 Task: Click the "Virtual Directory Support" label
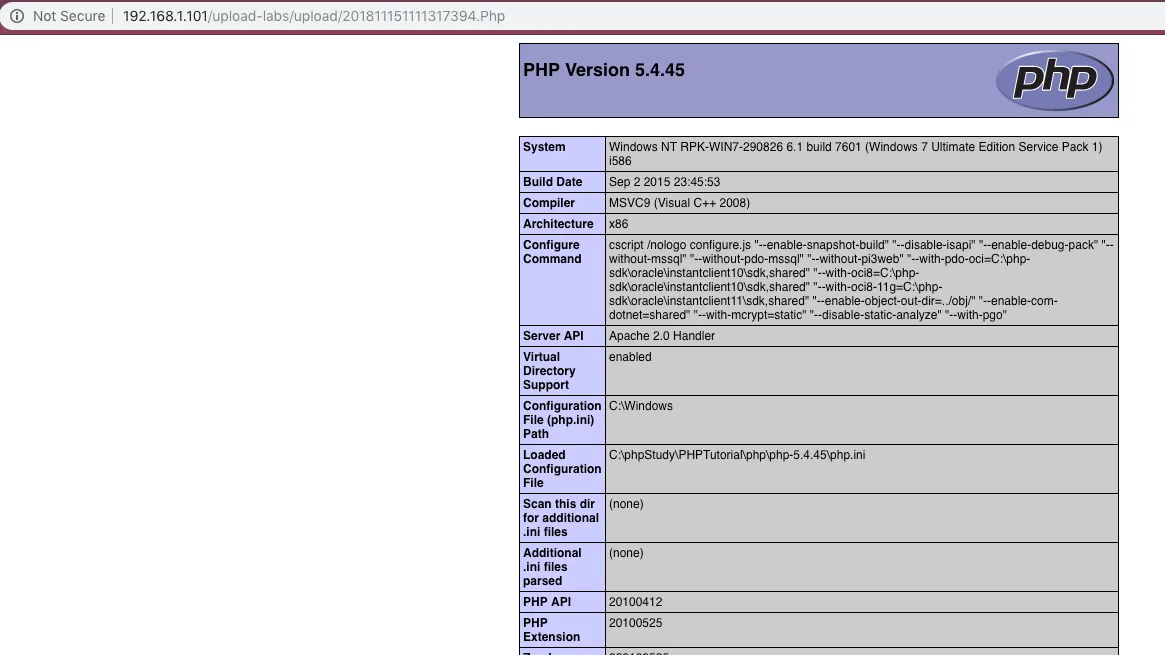pyautogui.click(x=549, y=371)
